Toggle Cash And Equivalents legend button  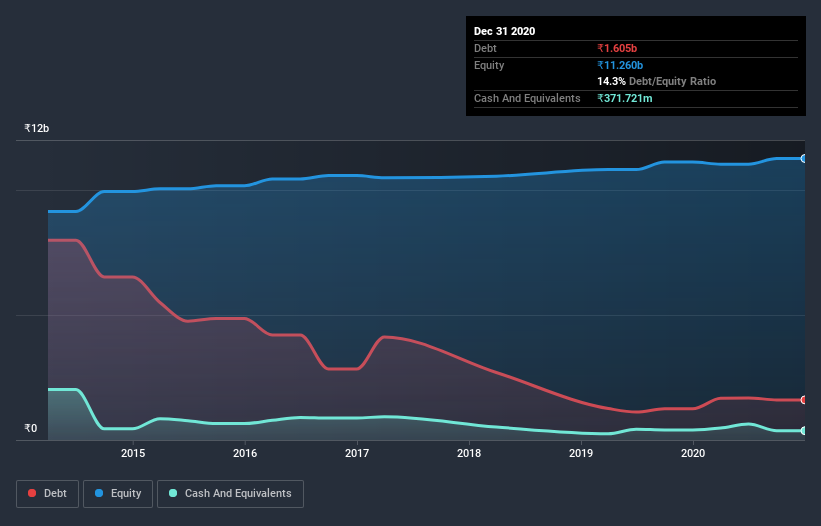point(230,494)
